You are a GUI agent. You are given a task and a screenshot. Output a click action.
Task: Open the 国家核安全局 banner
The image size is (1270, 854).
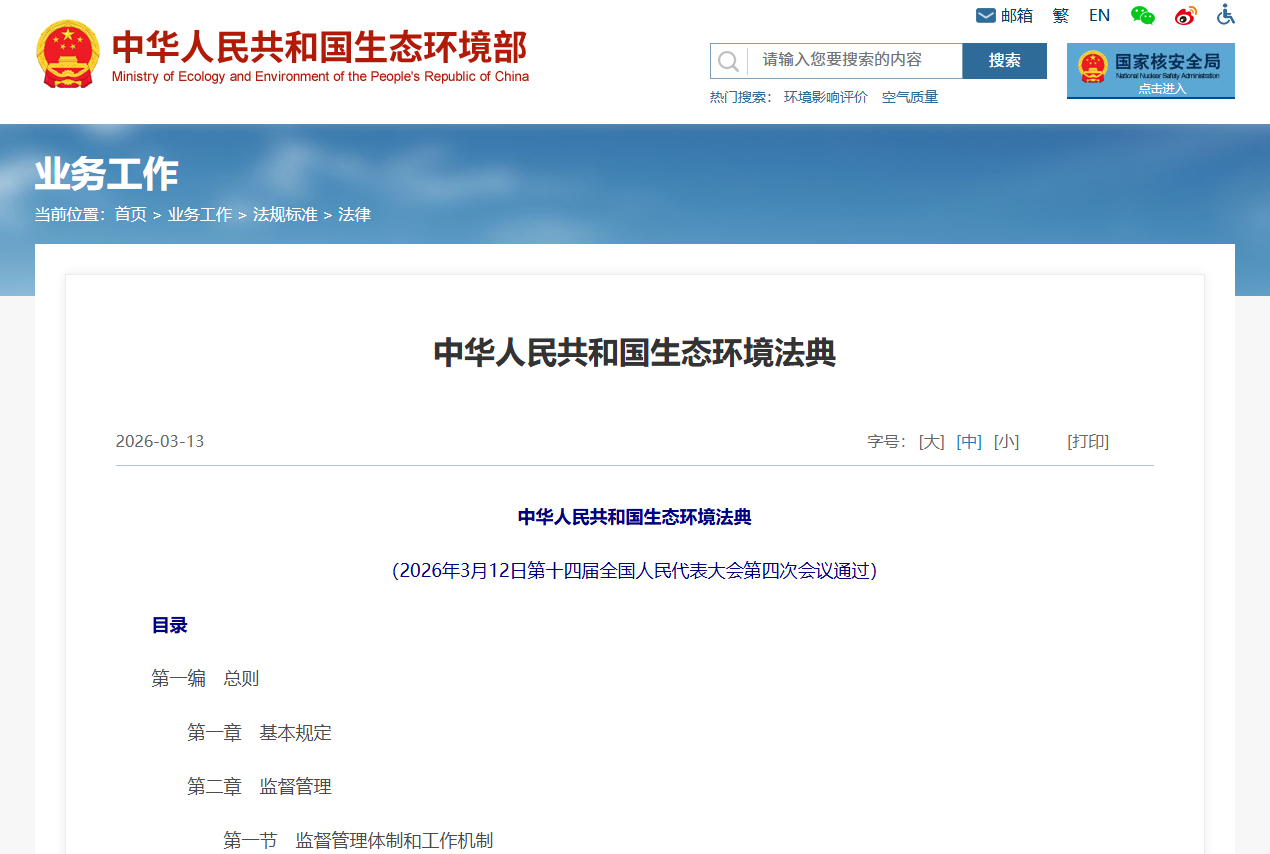[1150, 70]
